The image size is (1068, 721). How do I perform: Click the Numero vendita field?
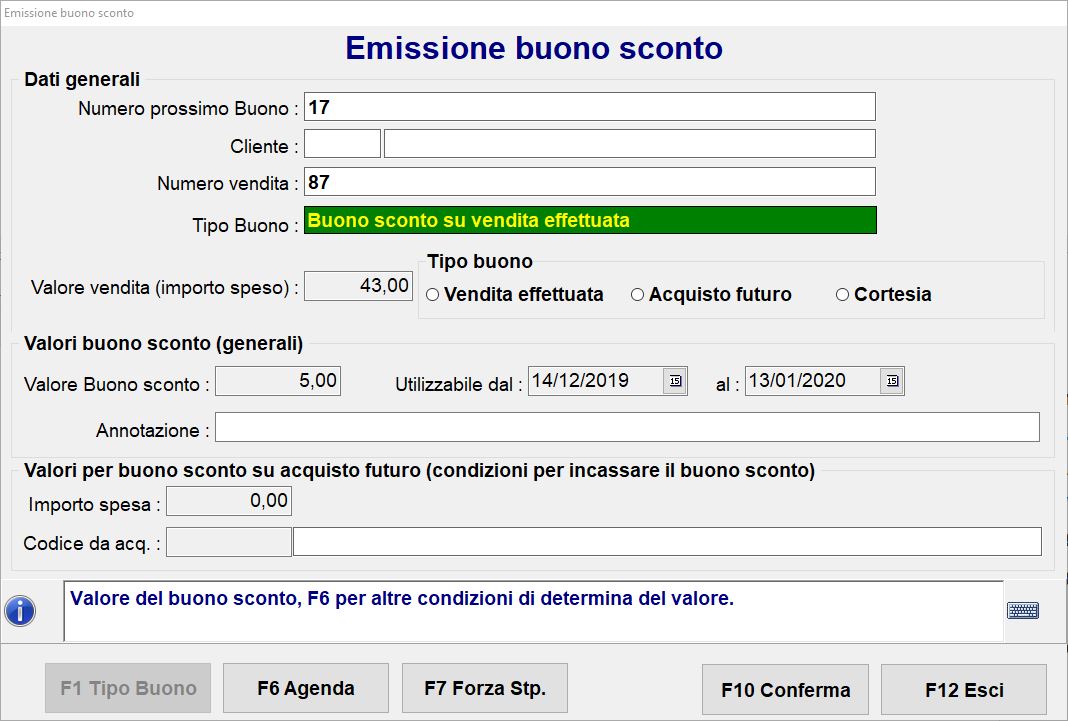589,182
